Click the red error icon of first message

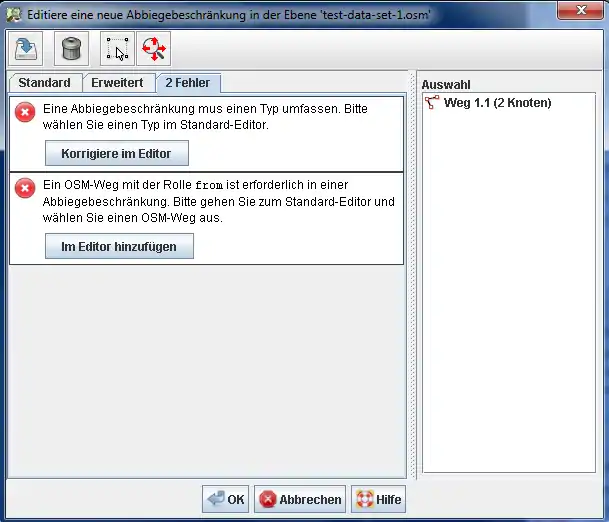point(26,113)
